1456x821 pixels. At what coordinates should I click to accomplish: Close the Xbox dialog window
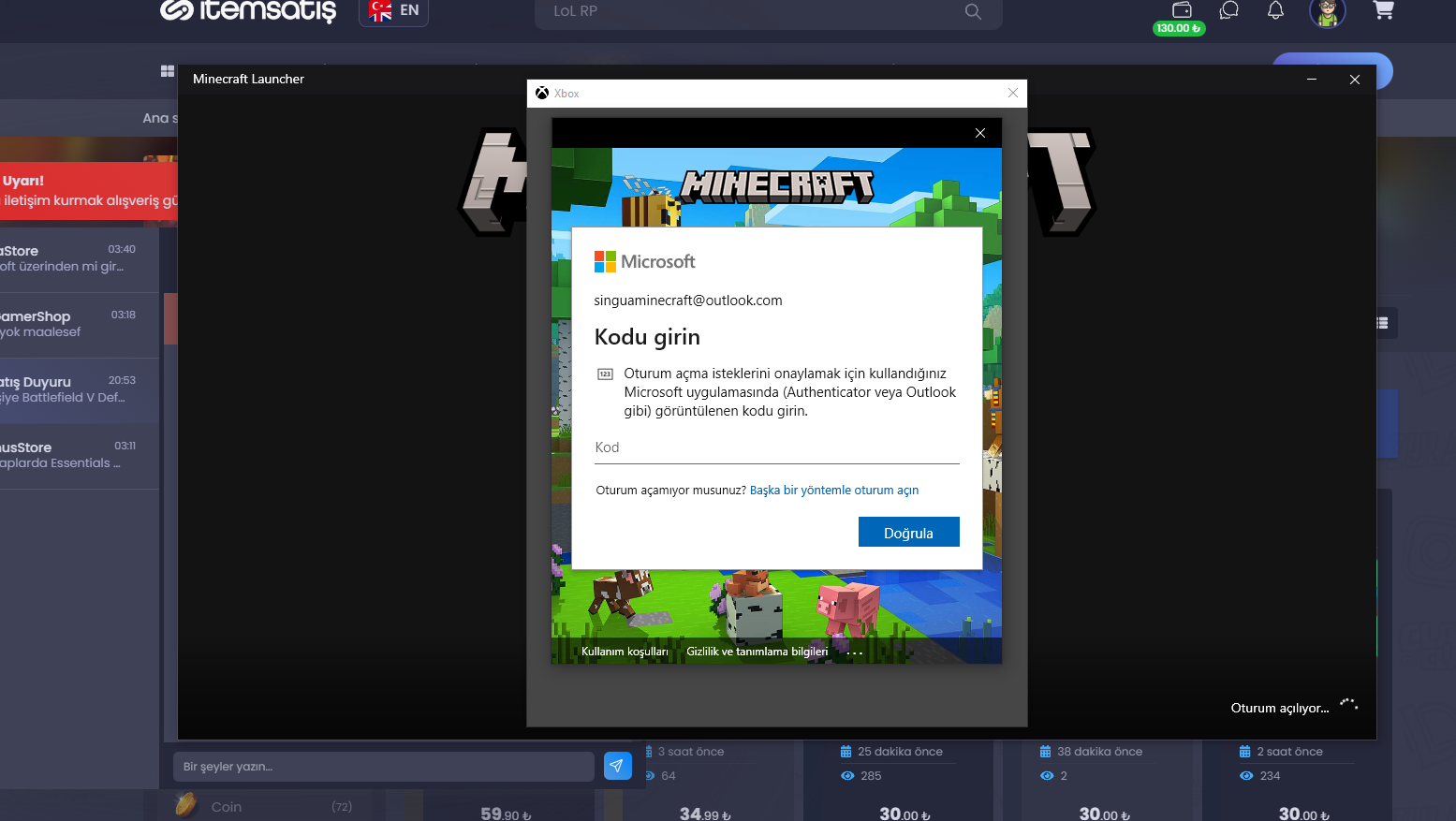(x=1013, y=93)
